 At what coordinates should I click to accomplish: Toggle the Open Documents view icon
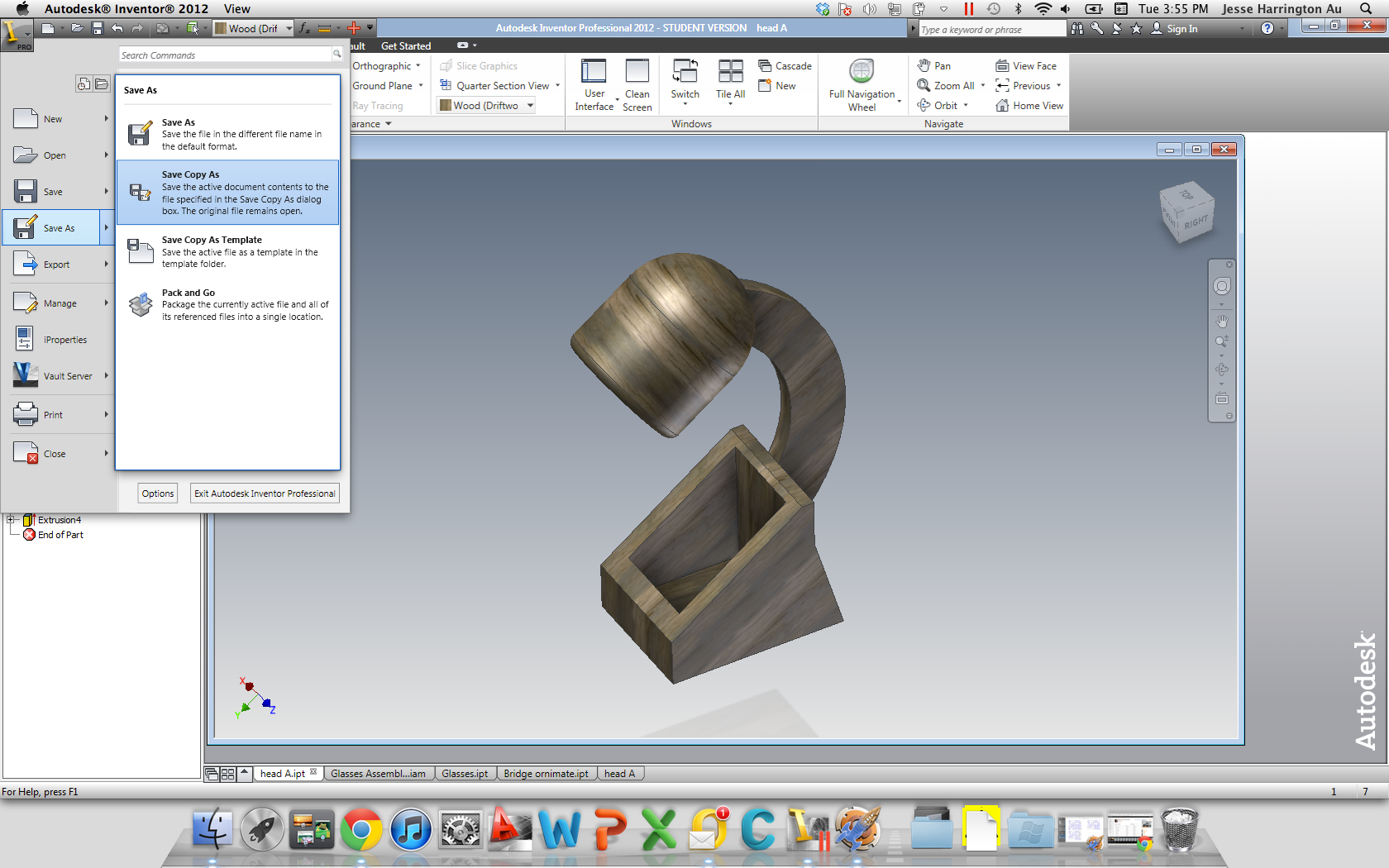101,83
